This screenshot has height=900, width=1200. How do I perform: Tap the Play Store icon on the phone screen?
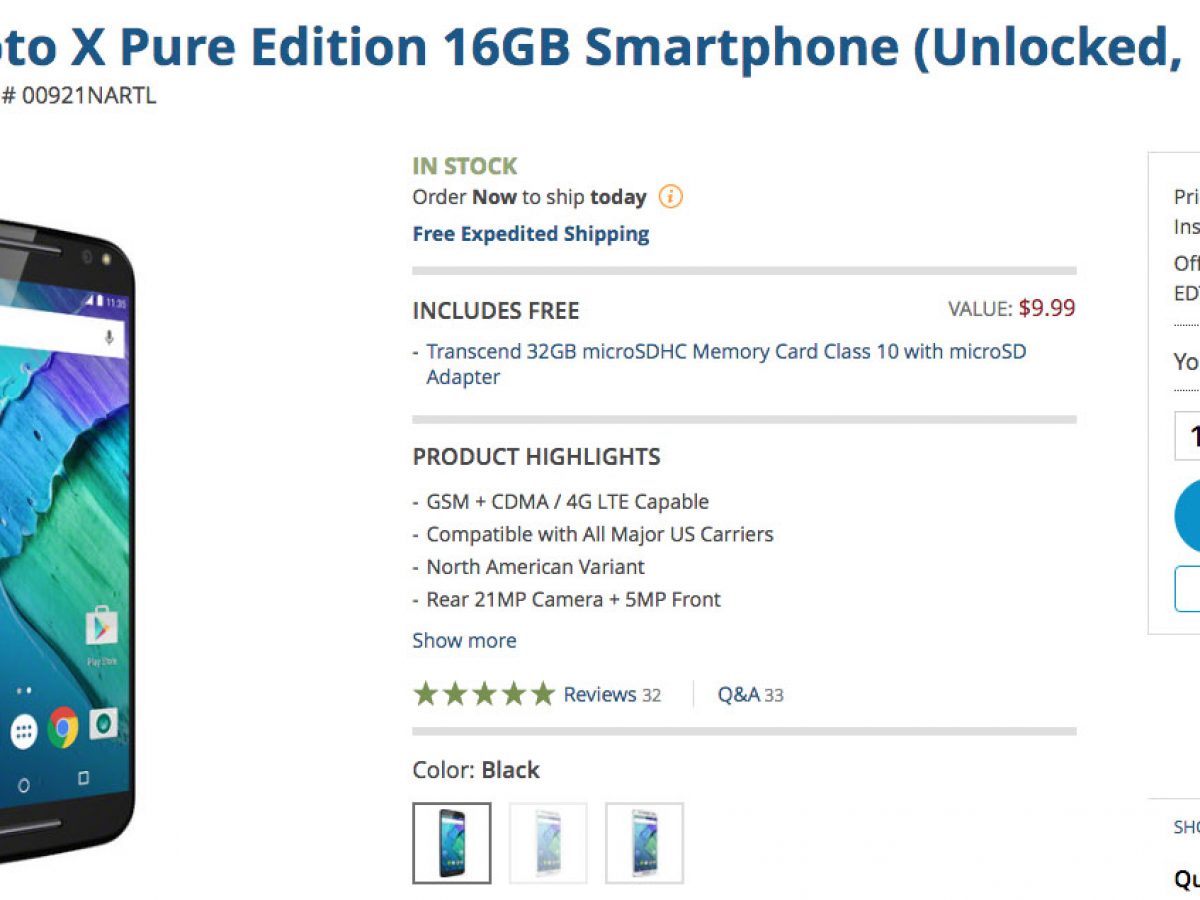click(100, 628)
